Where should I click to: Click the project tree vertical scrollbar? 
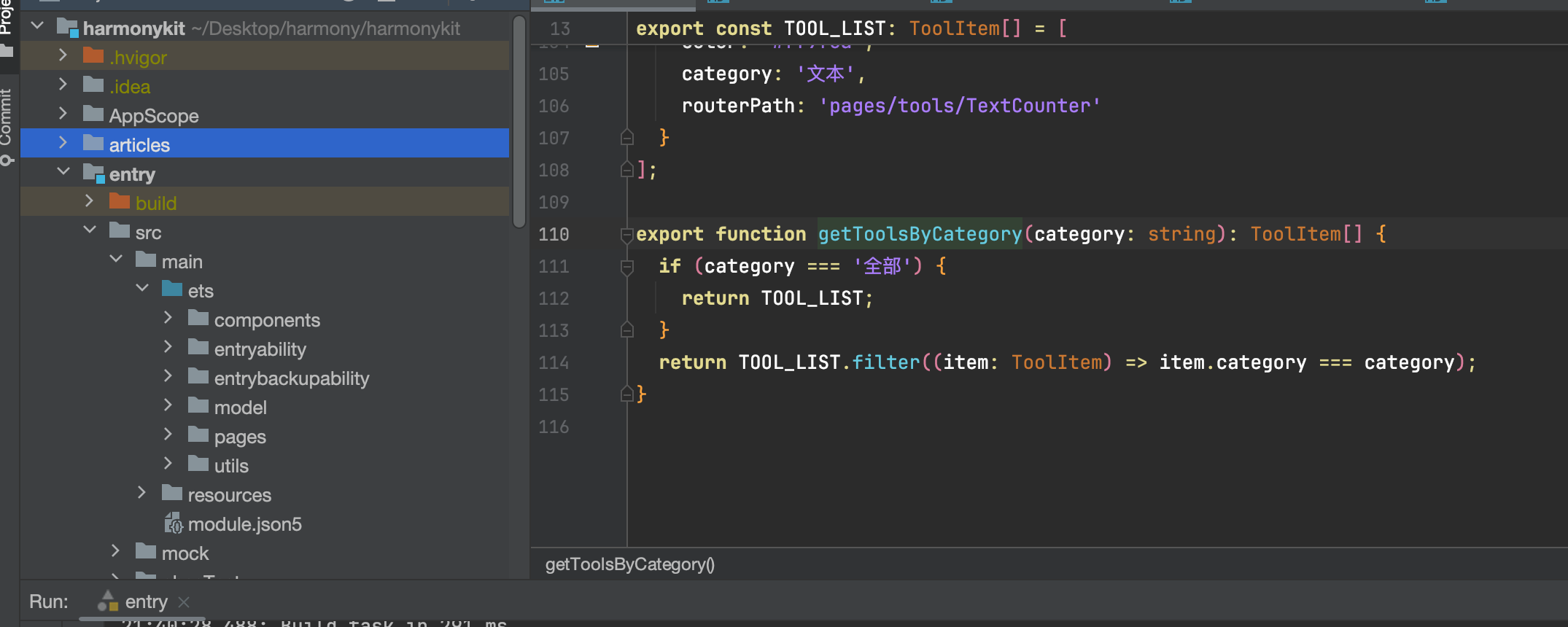(519, 122)
